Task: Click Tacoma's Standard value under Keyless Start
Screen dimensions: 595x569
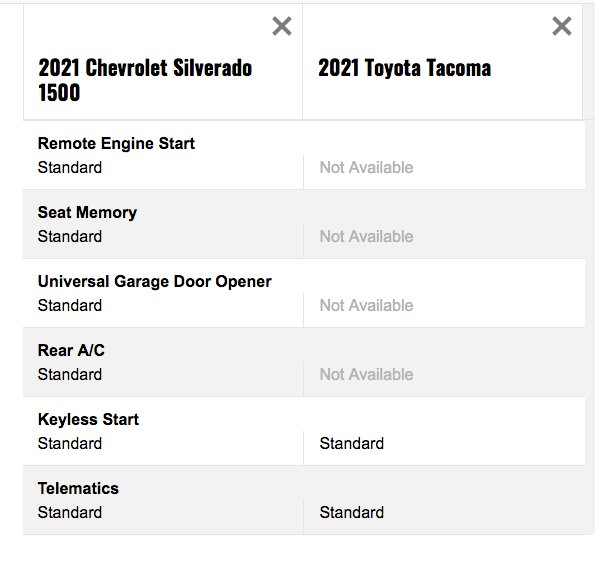Action: coord(352,443)
